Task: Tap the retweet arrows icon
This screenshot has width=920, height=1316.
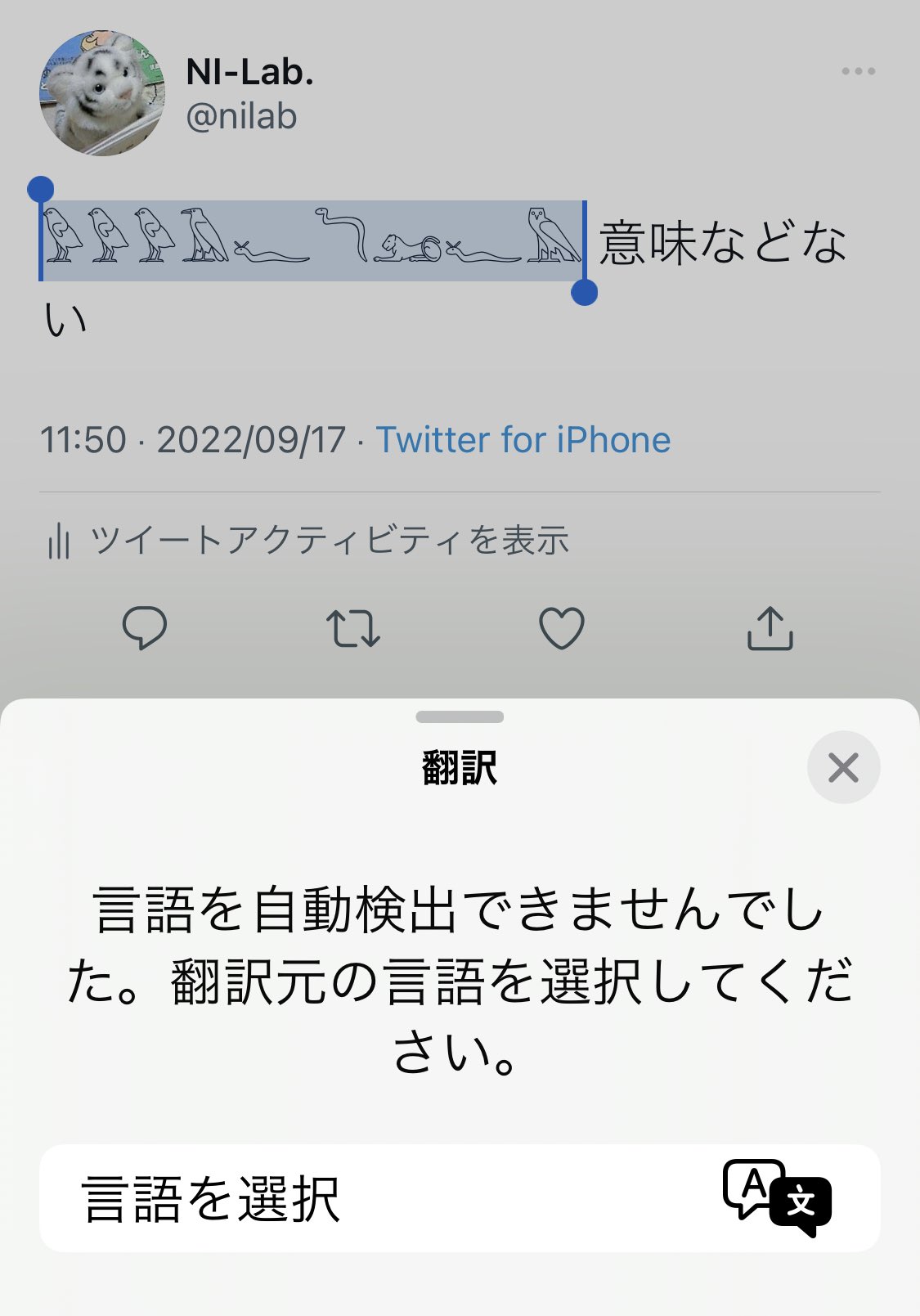Action: (353, 629)
